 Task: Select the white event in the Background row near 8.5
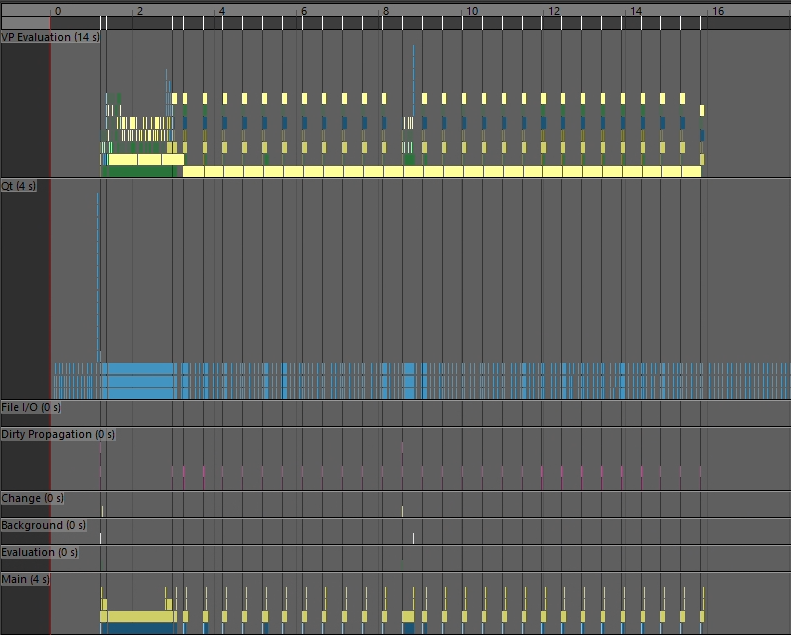[414, 538]
